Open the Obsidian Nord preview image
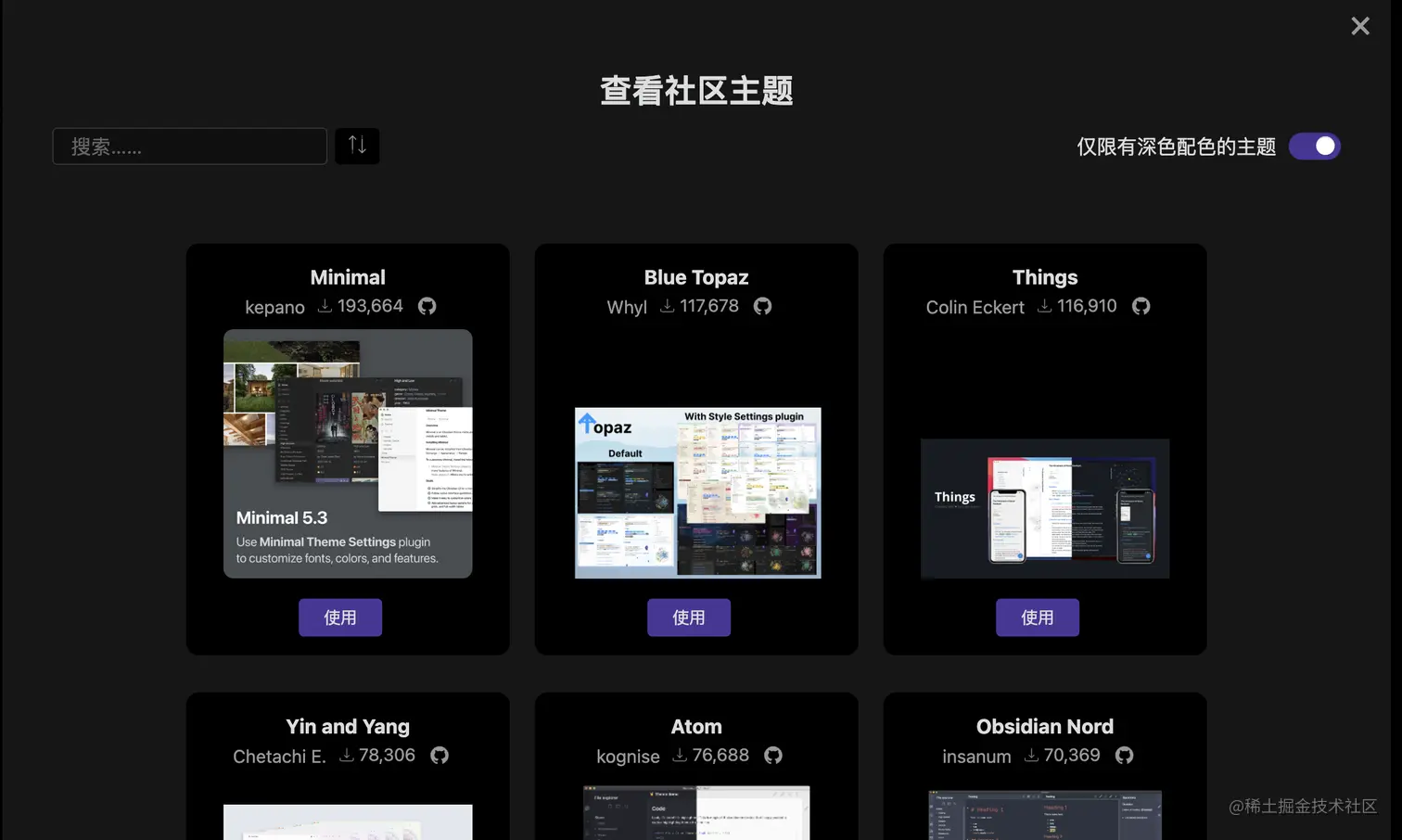 (1045, 815)
